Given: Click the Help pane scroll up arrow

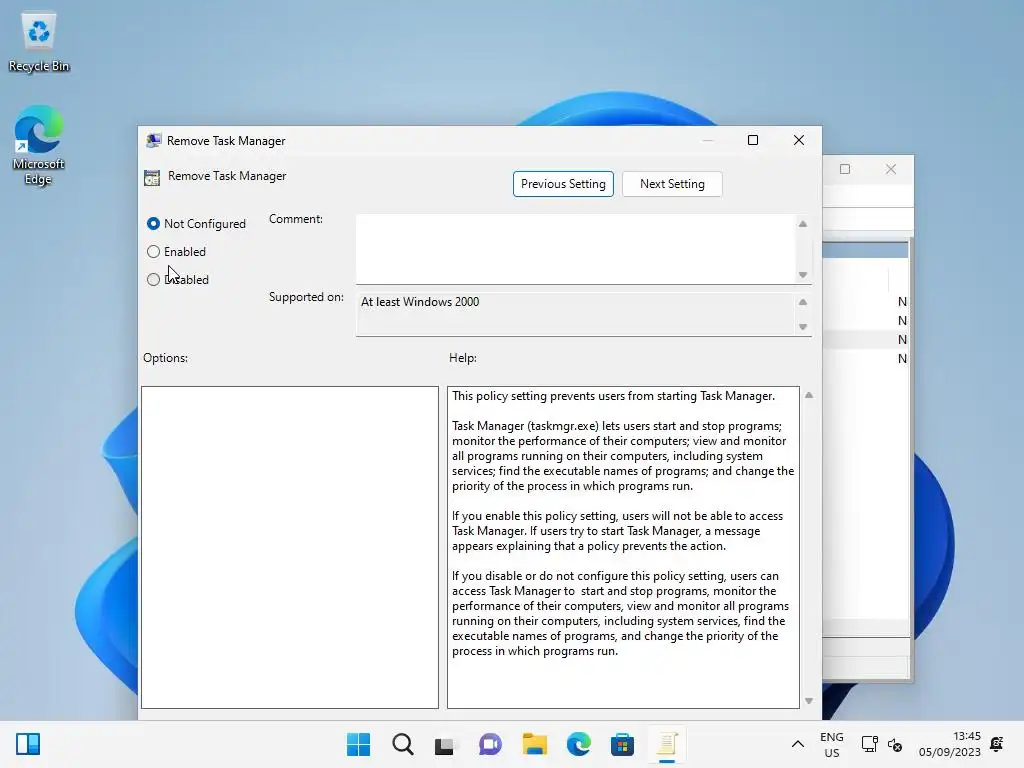Looking at the screenshot, I should (808, 395).
